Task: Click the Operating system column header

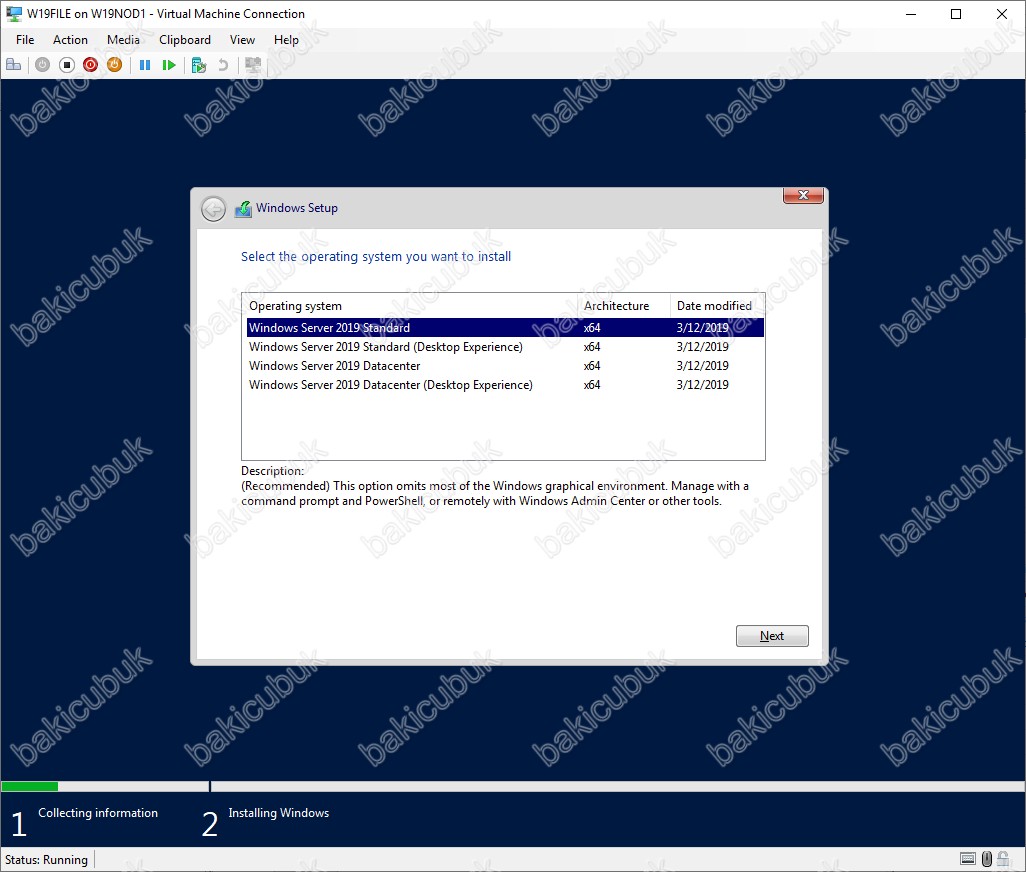Action: [410, 305]
